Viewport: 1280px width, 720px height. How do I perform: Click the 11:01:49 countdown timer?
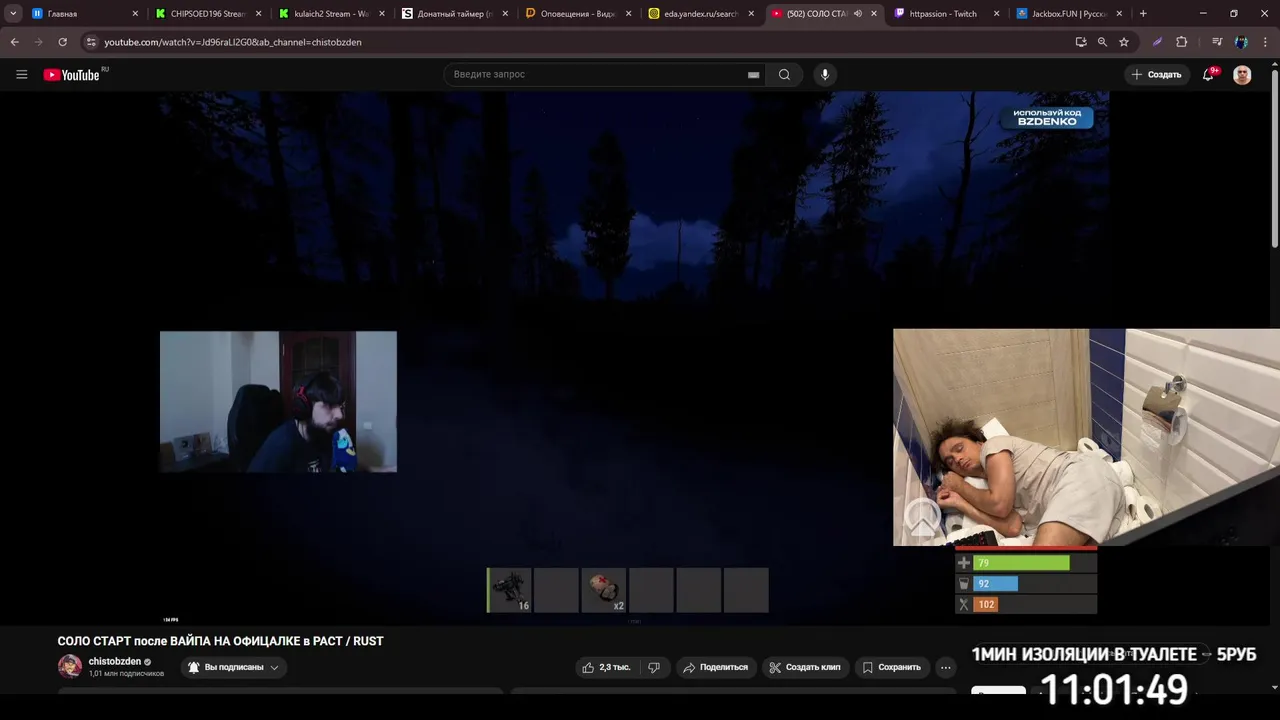(x=1113, y=690)
